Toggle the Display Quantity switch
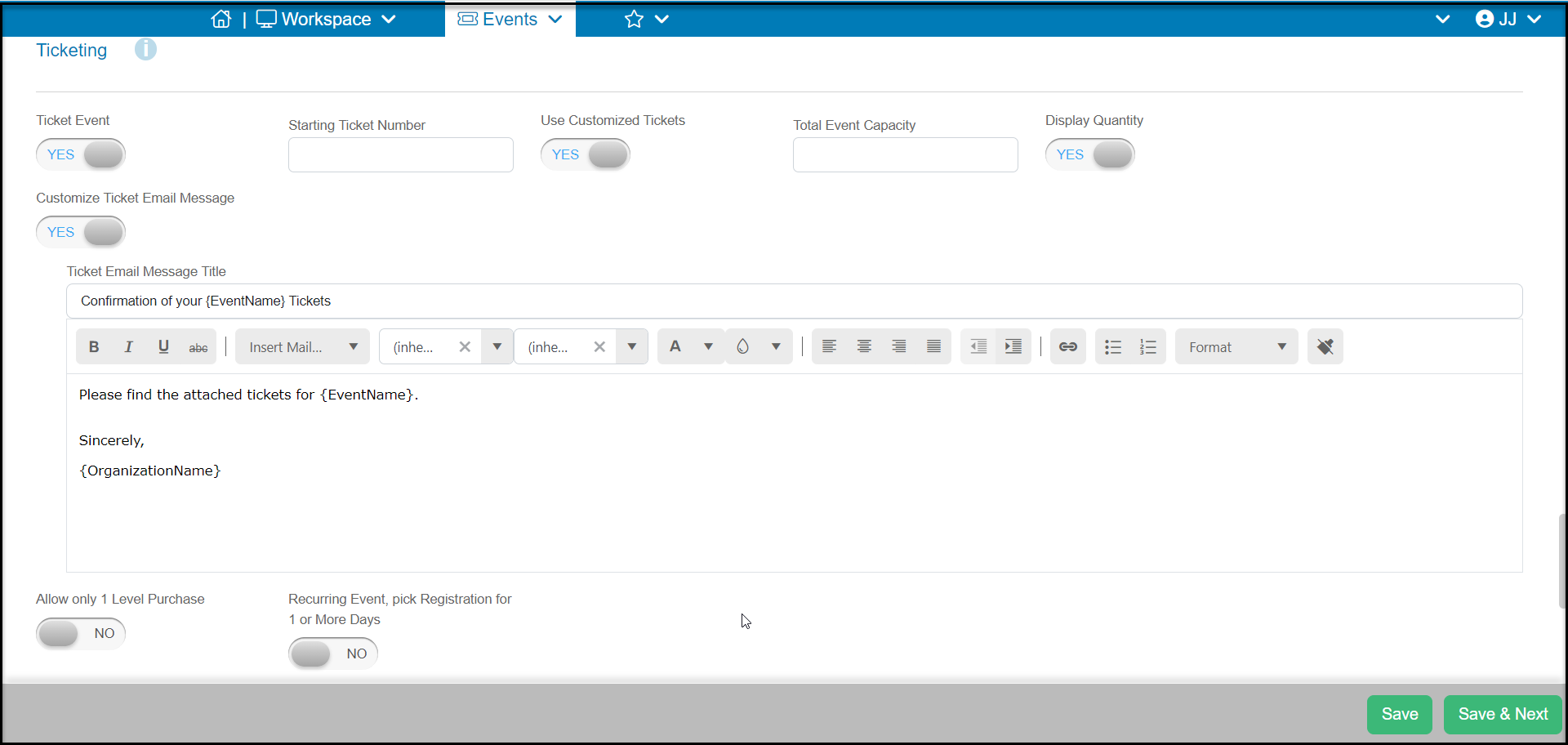 tap(1090, 154)
